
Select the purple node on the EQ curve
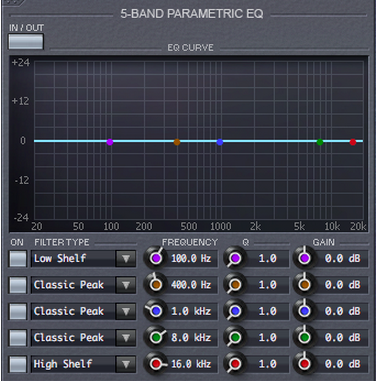point(110,142)
